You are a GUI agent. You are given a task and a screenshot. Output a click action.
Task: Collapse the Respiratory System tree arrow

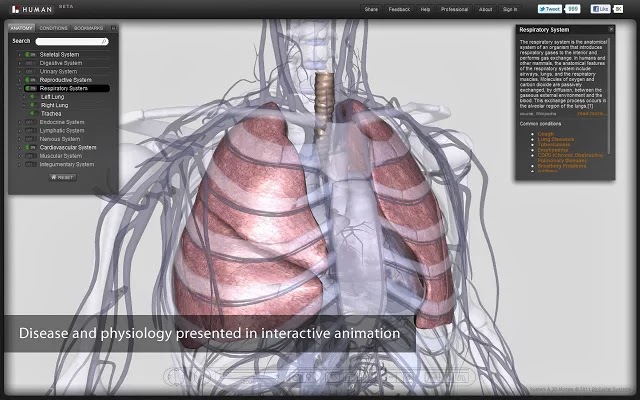click(x=20, y=88)
